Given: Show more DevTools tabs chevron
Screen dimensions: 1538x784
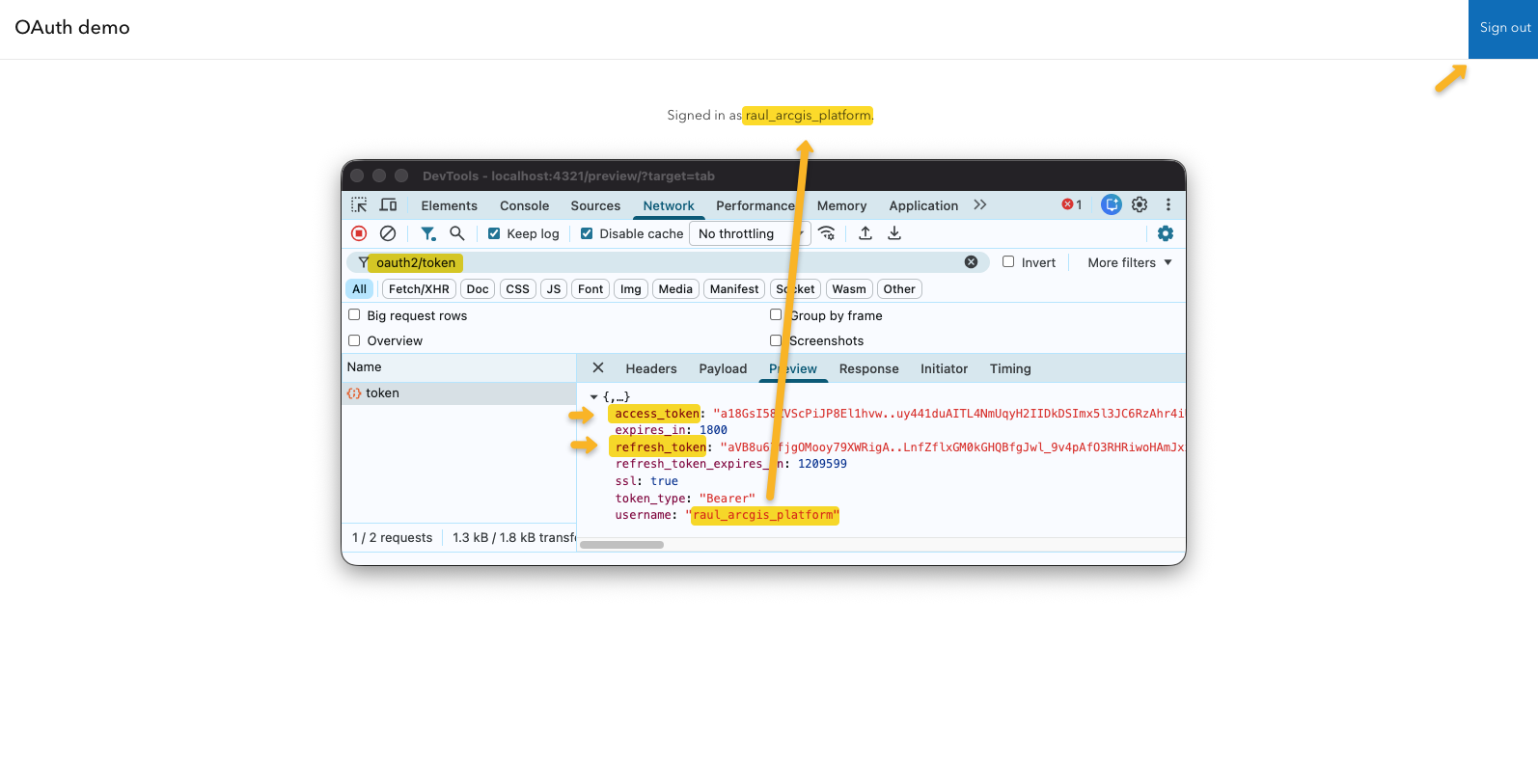Looking at the screenshot, I should point(980,204).
